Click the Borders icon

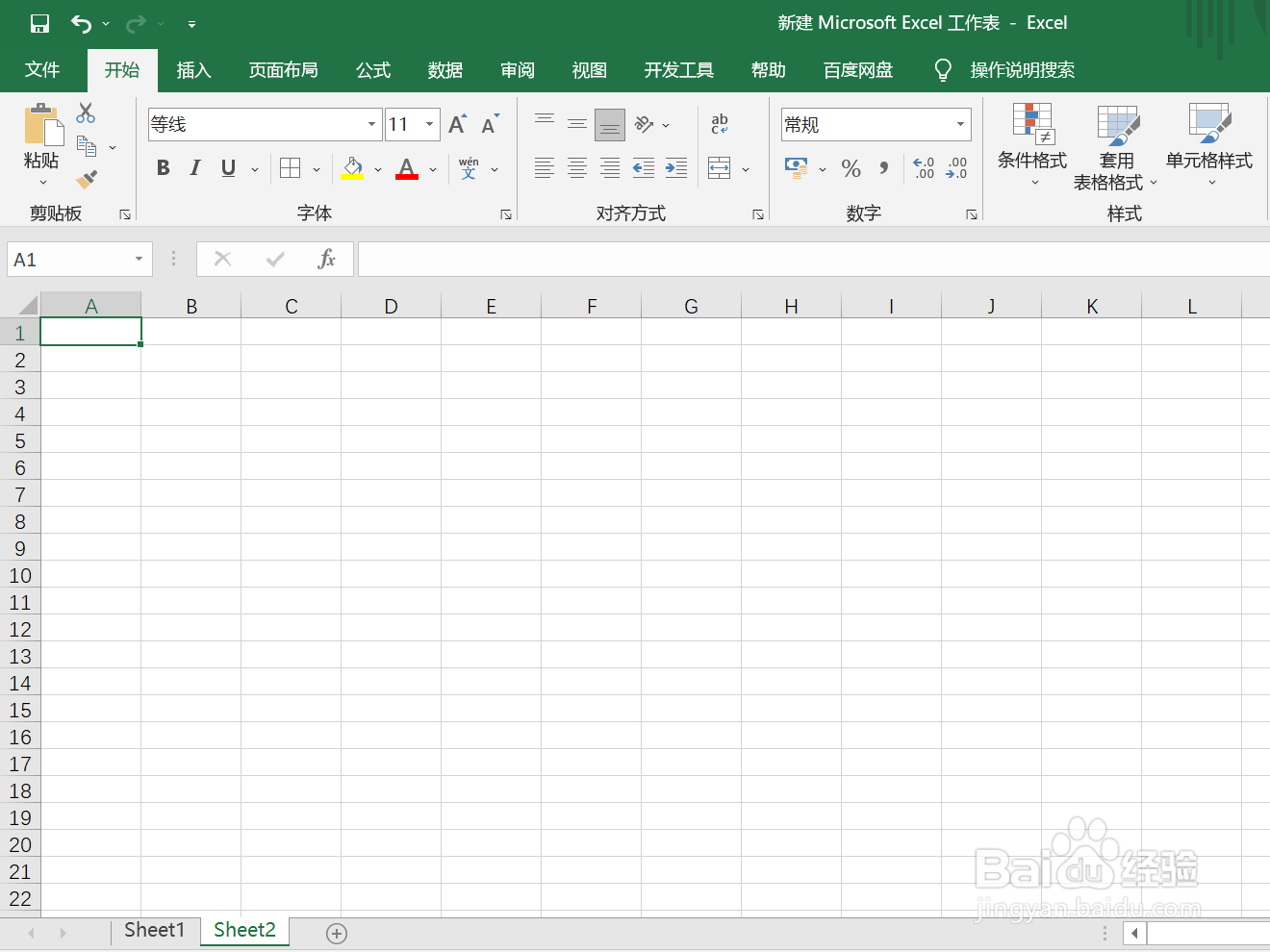pos(291,168)
